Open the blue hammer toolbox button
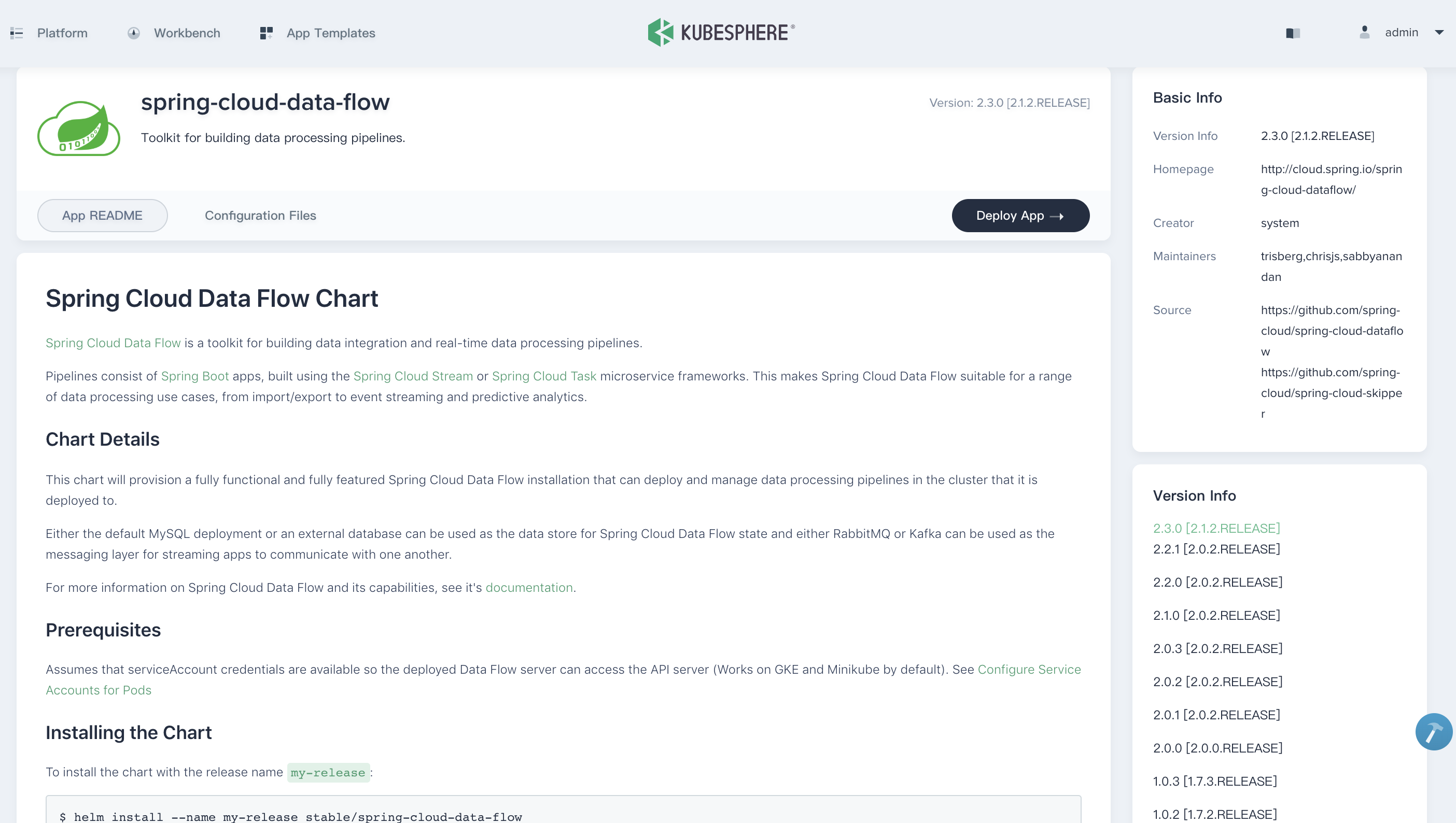The height and width of the screenshot is (823, 1456). point(1433,732)
